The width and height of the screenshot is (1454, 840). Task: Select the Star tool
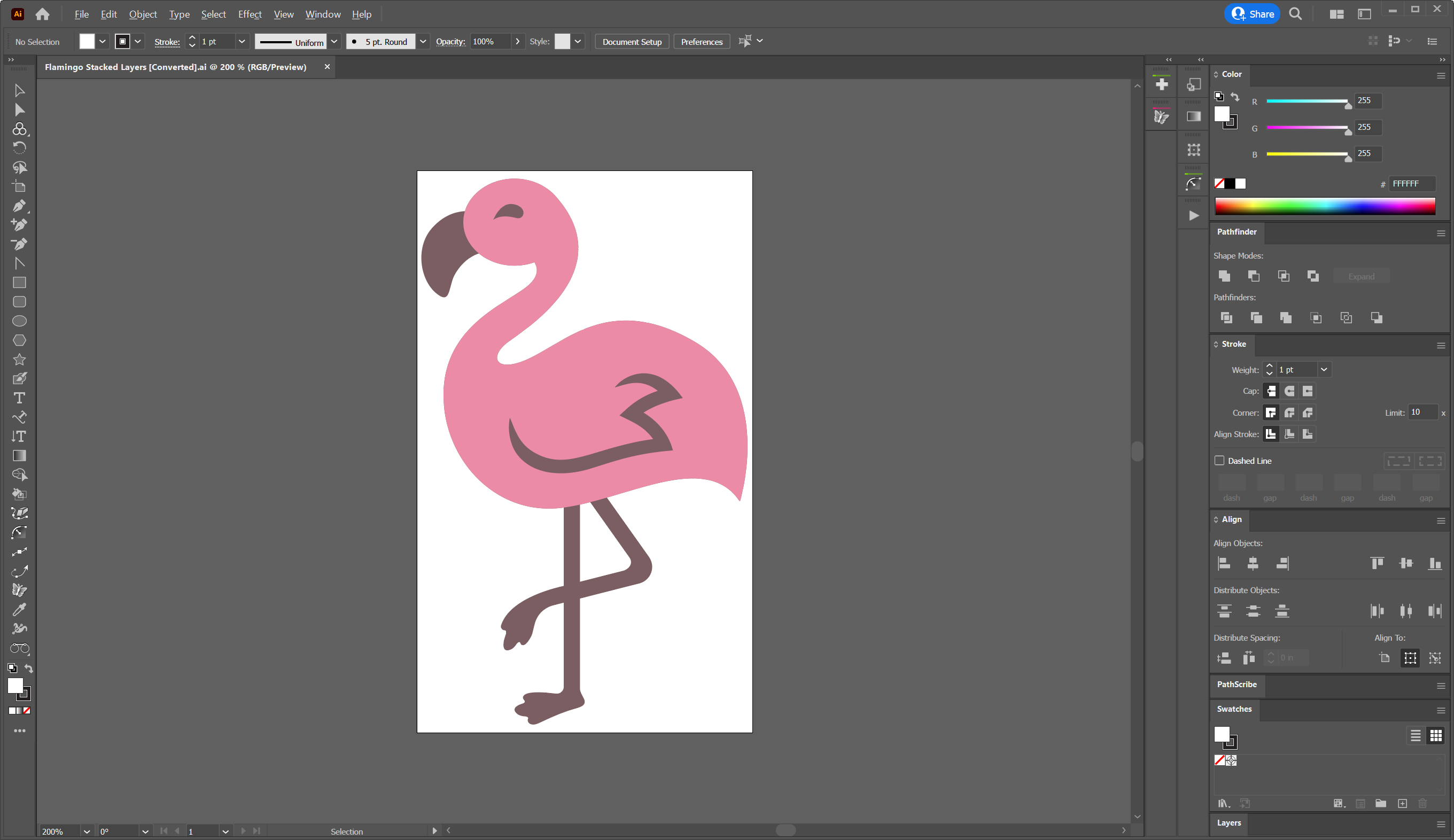19,360
